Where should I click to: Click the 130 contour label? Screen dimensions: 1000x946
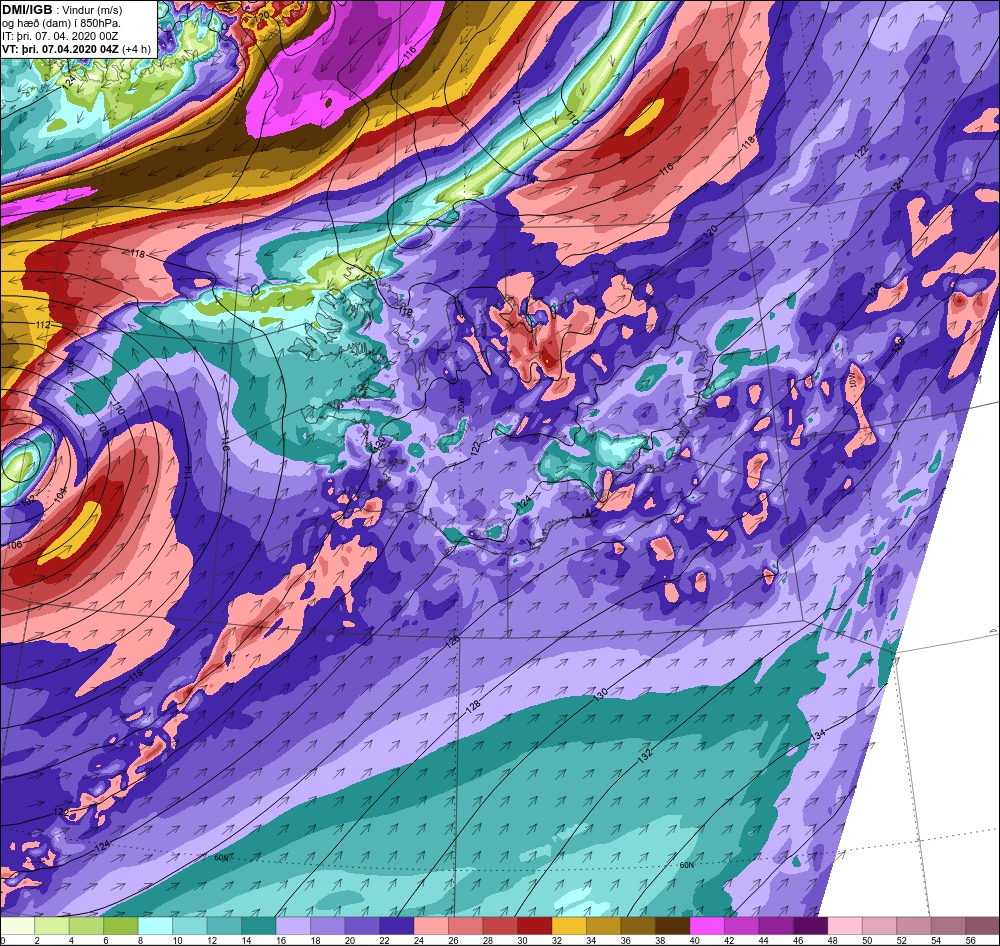pyautogui.click(x=601, y=695)
